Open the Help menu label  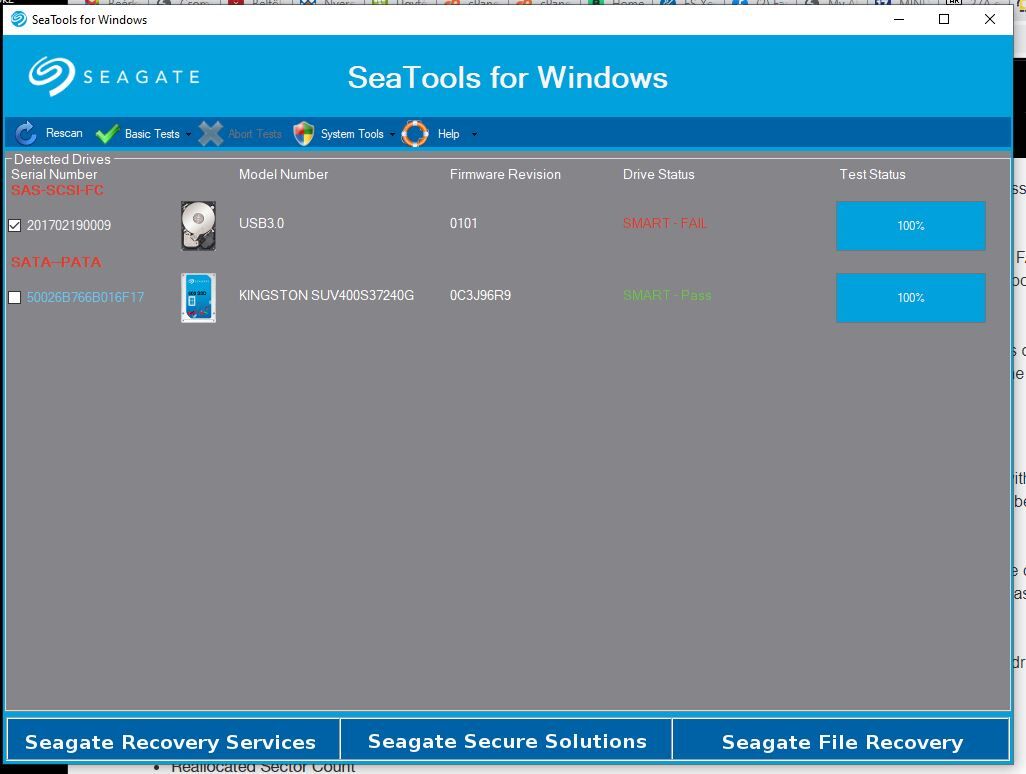tap(448, 133)
